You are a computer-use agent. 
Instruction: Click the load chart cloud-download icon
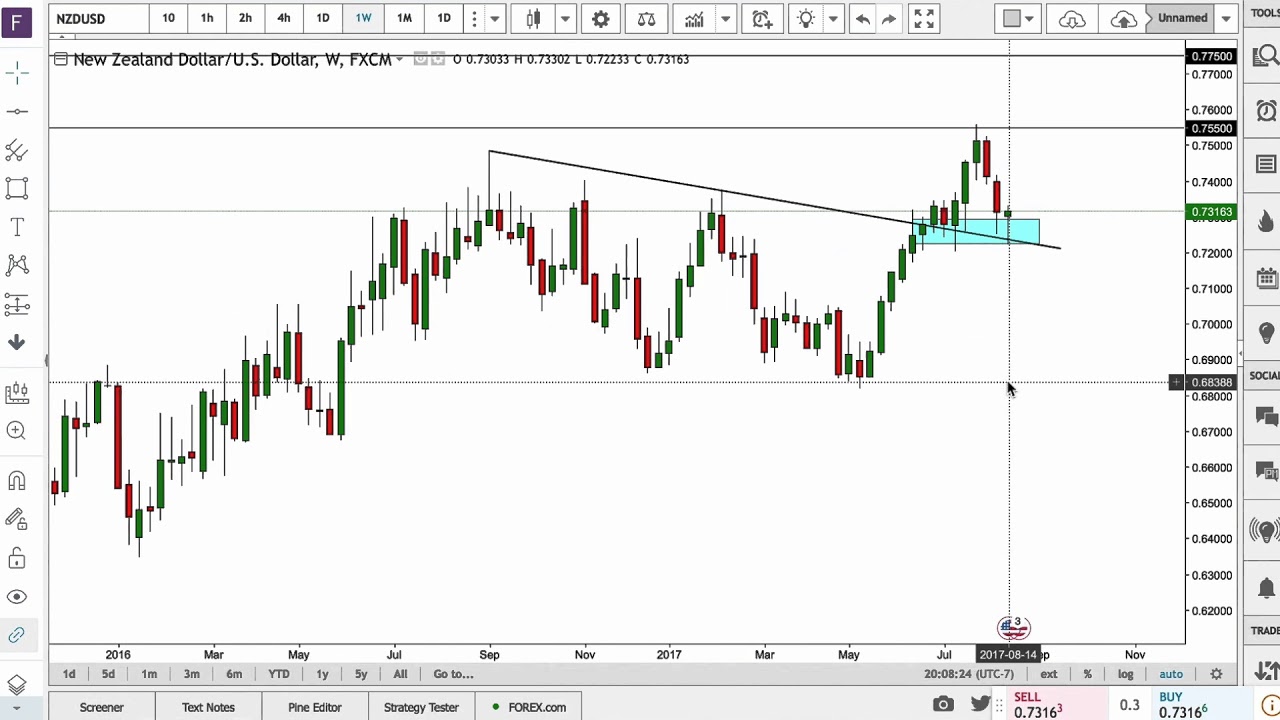pyautogui.click(x=1072, y=18)
